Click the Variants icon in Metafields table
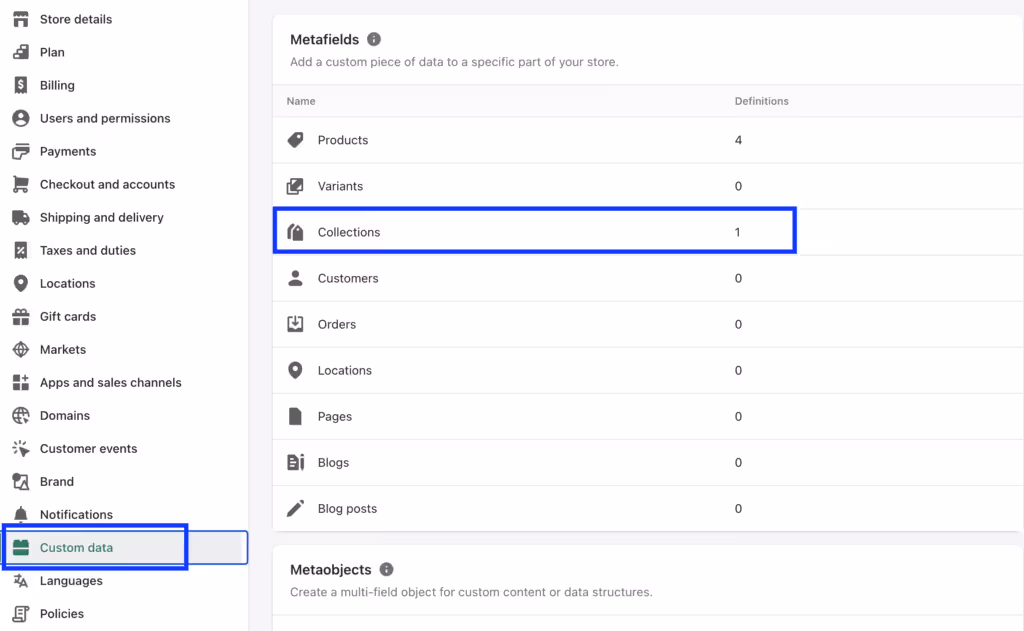 (295, 186)
